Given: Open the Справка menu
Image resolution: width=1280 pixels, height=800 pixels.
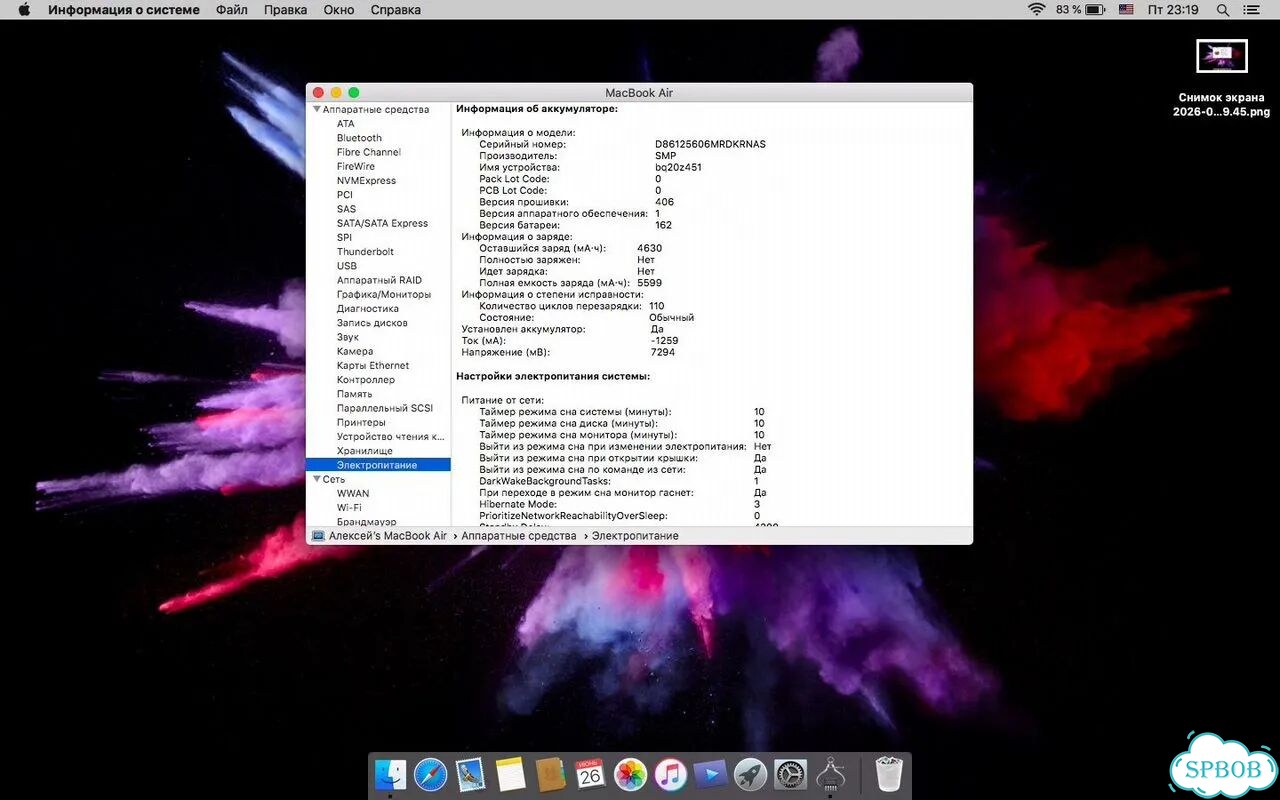Looking at the screenshot, I should [x=396, y=10].
